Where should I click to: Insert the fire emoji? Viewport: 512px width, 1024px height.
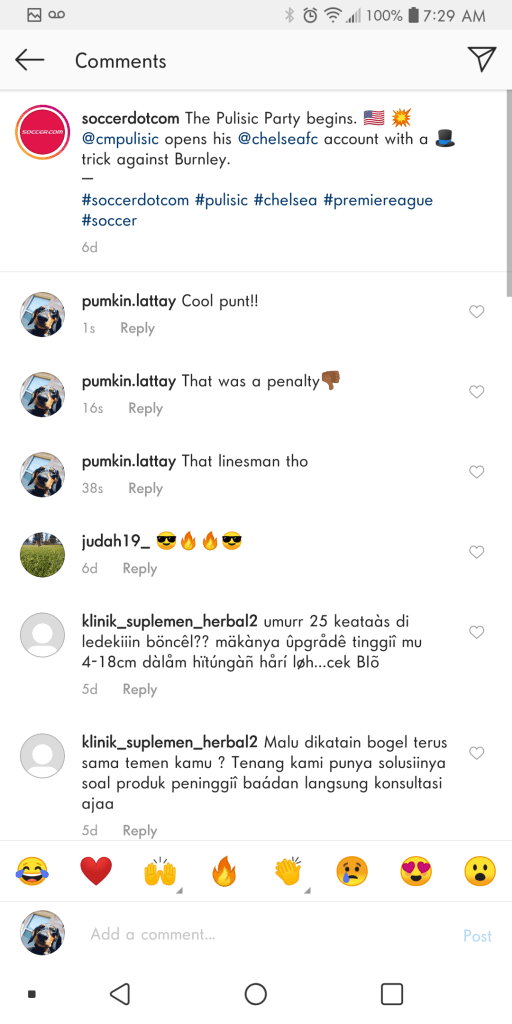tap(224, 871)
